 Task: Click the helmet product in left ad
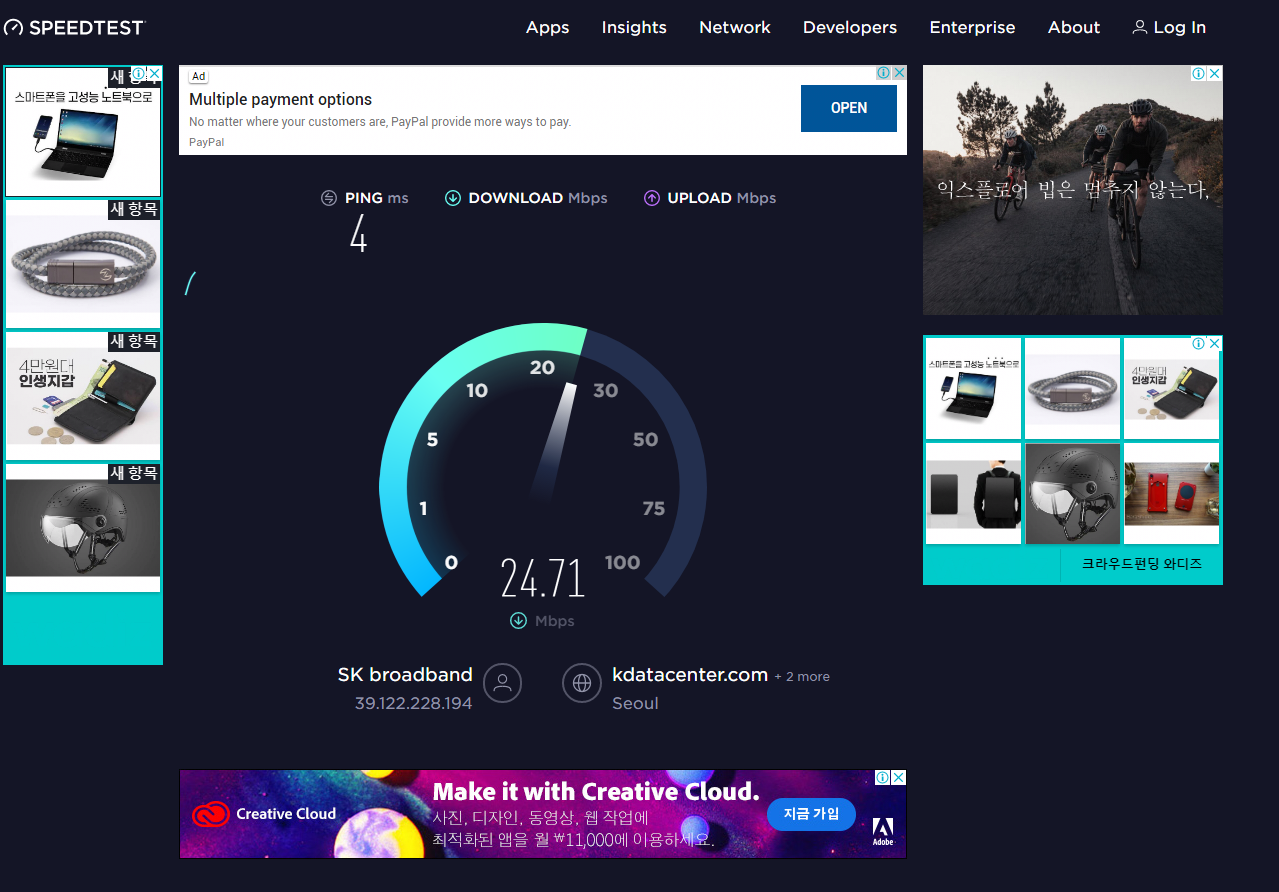coord(83,528)
